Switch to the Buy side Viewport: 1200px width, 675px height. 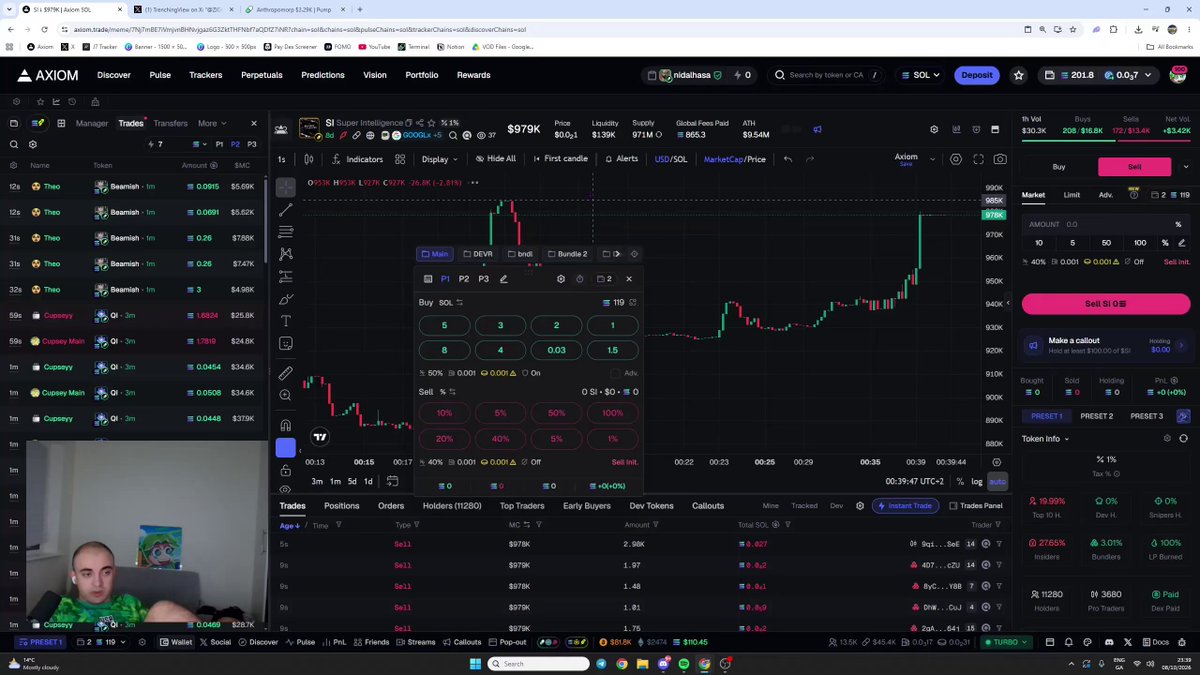tap(1059, 167)
